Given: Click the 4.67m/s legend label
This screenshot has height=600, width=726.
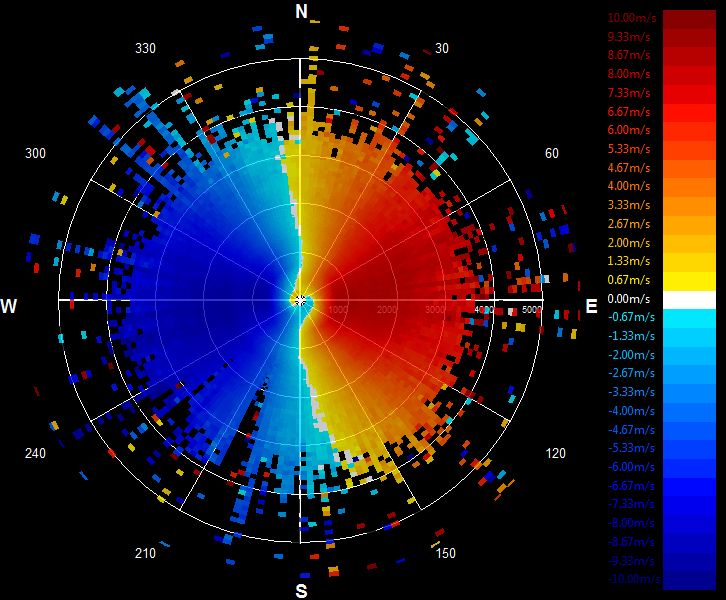Looking at the screenshot, I should 629,168.
